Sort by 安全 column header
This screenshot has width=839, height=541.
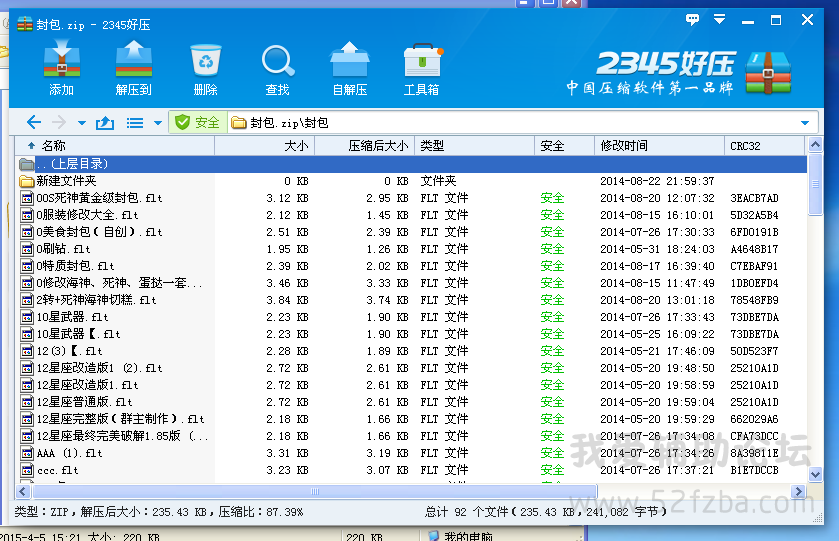click(x=565, y=146)
